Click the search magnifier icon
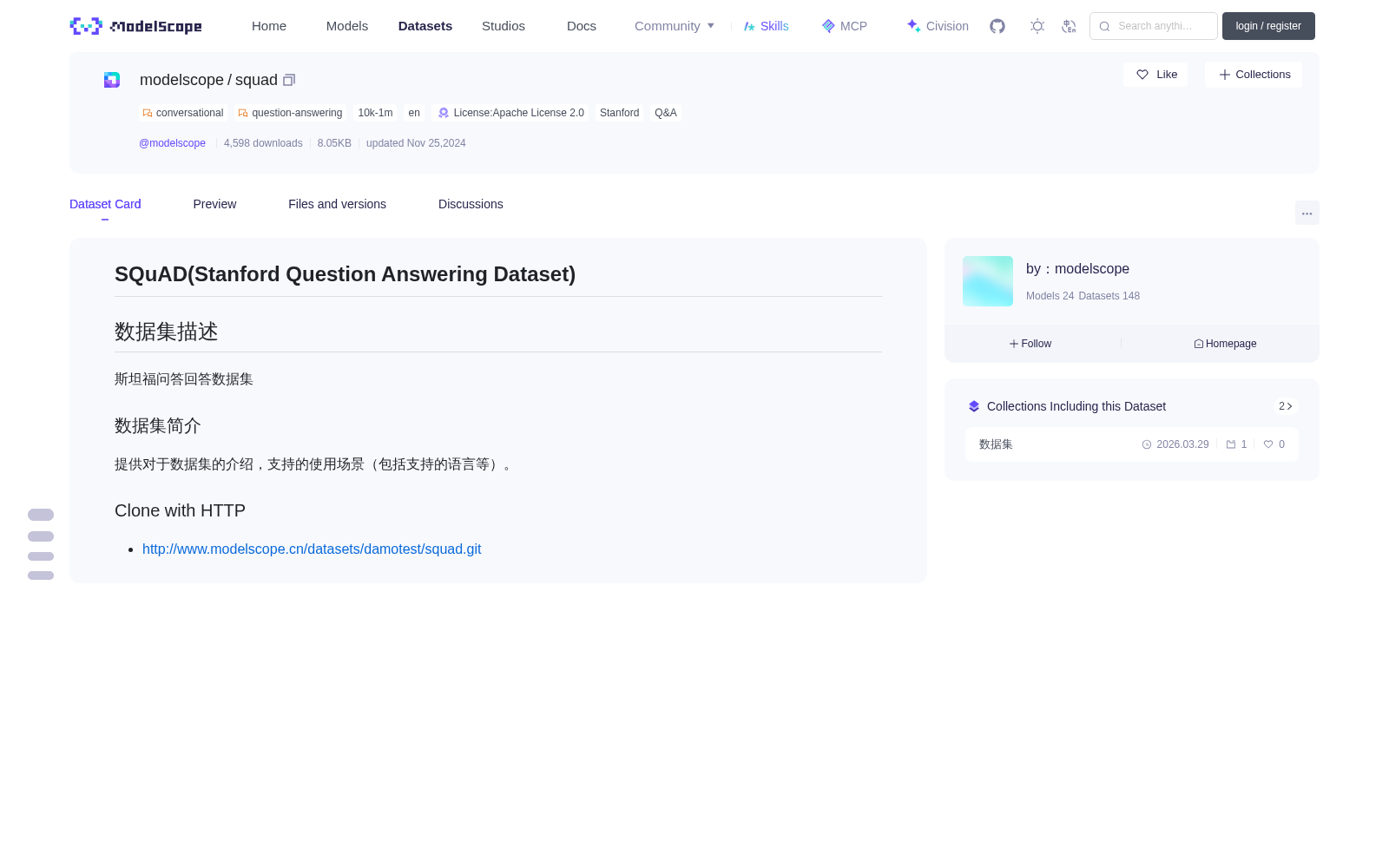The height and width of the screenshot is (868, 1389). [1104, 26]
